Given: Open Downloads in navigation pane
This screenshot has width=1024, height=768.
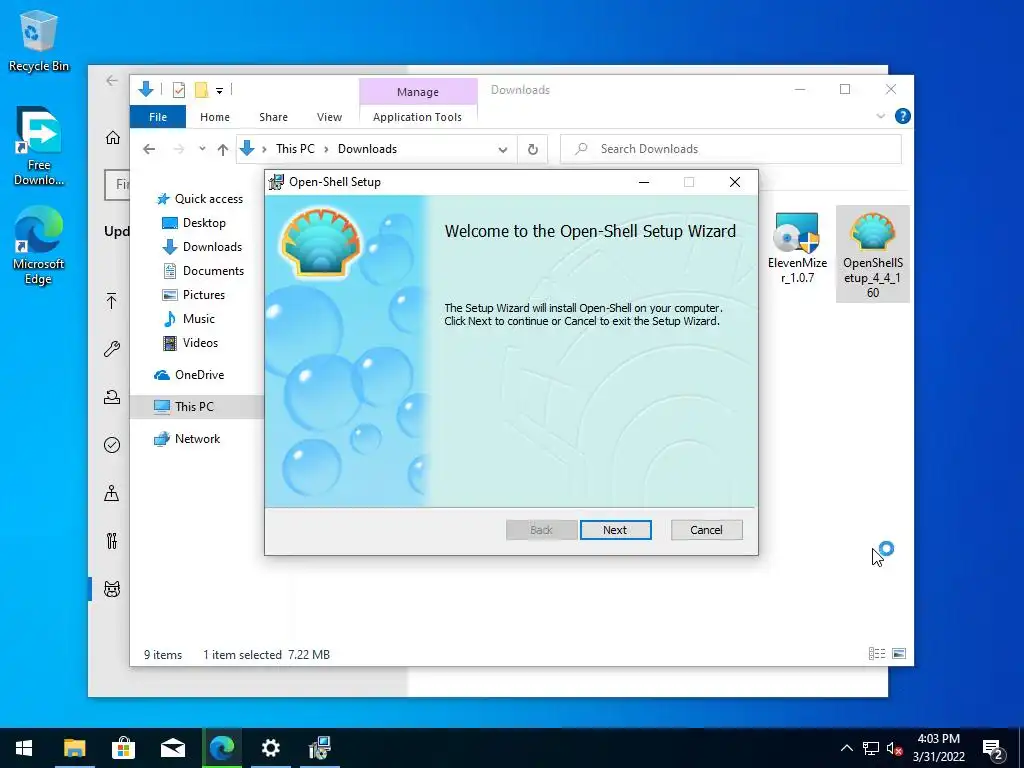Looking at the screenshot, I should point(202,247).
